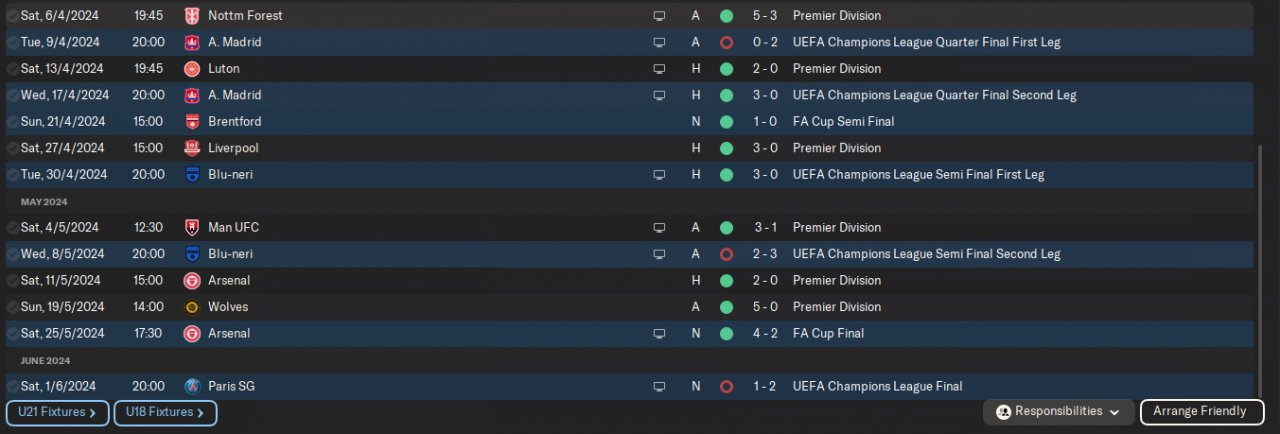Expand the U21 Fixtures chevron button
The image size is (1280, 434).
click(x=57, y=412)
